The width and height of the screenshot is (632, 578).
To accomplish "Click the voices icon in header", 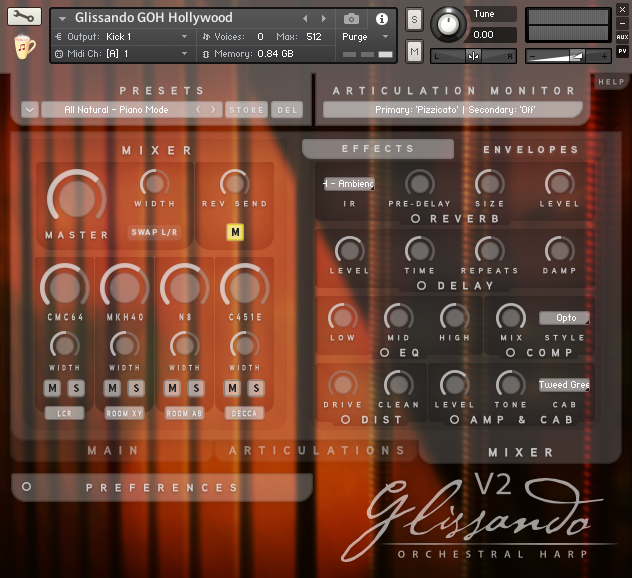I will pos(206,37).
